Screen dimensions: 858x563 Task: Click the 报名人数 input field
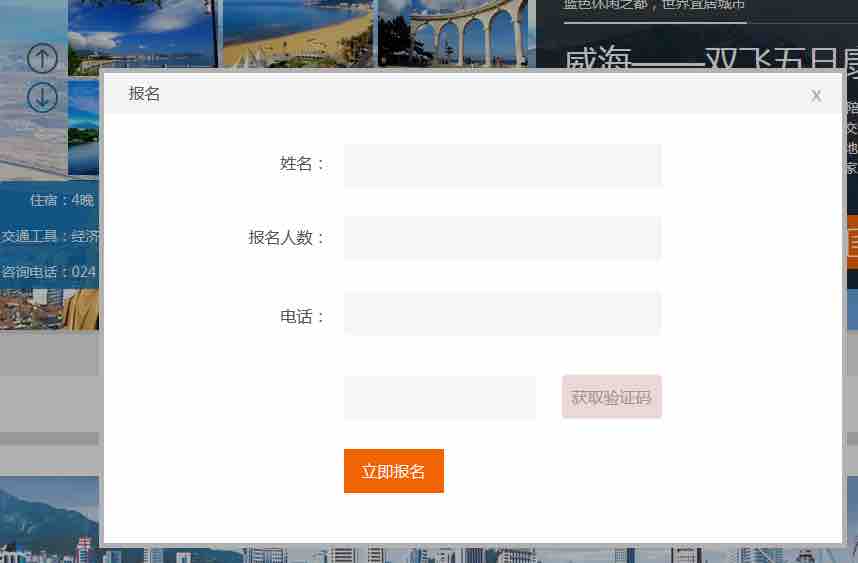coord(502,238)
